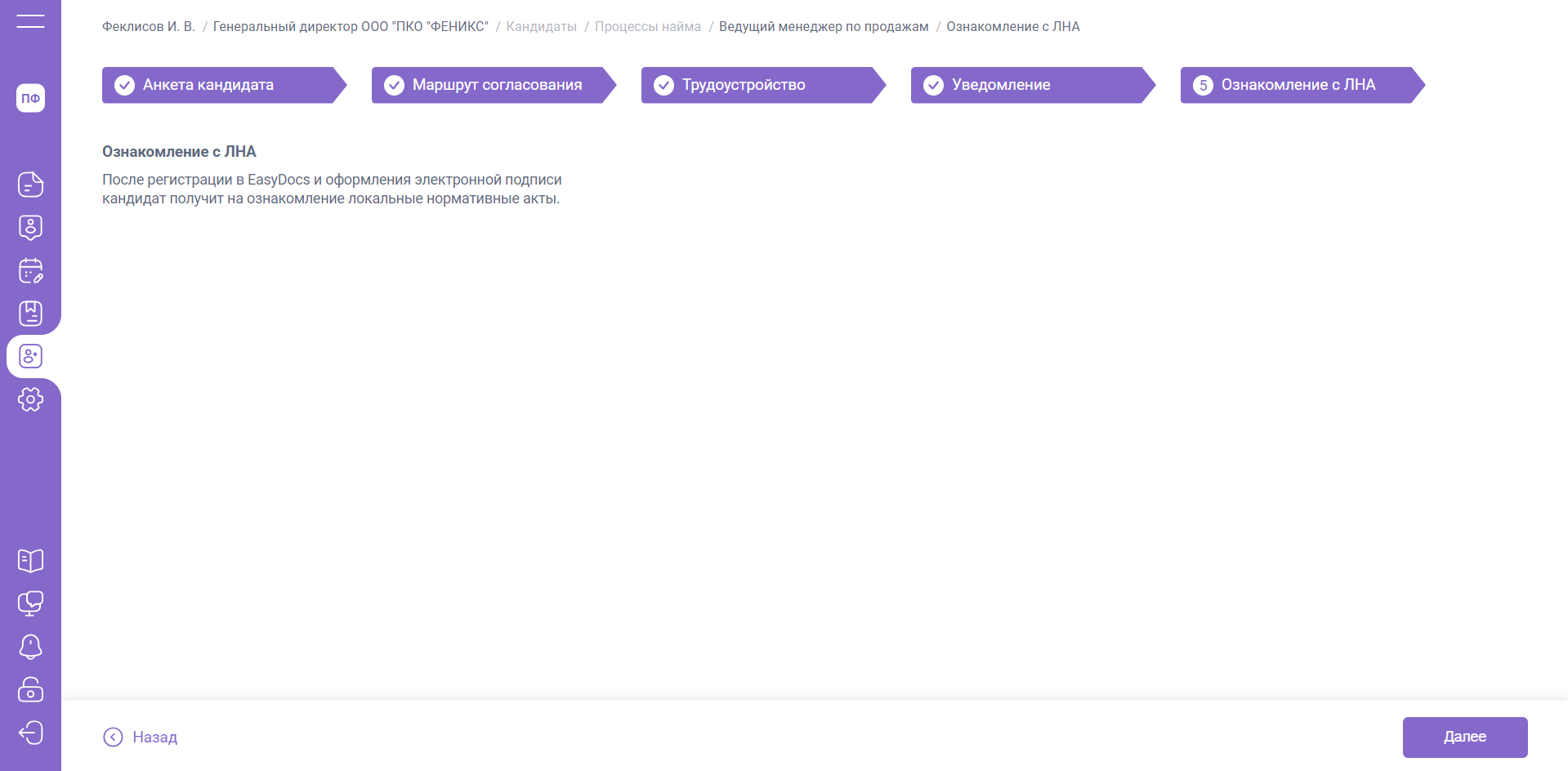This screenshot has width=1568, height=771.
Task: Click the padlock icon in sidebar
Action: pos(30,689)
